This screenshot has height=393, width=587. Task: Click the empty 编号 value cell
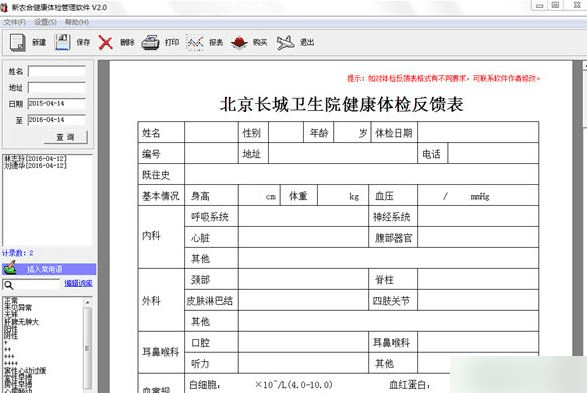(211, 153)
